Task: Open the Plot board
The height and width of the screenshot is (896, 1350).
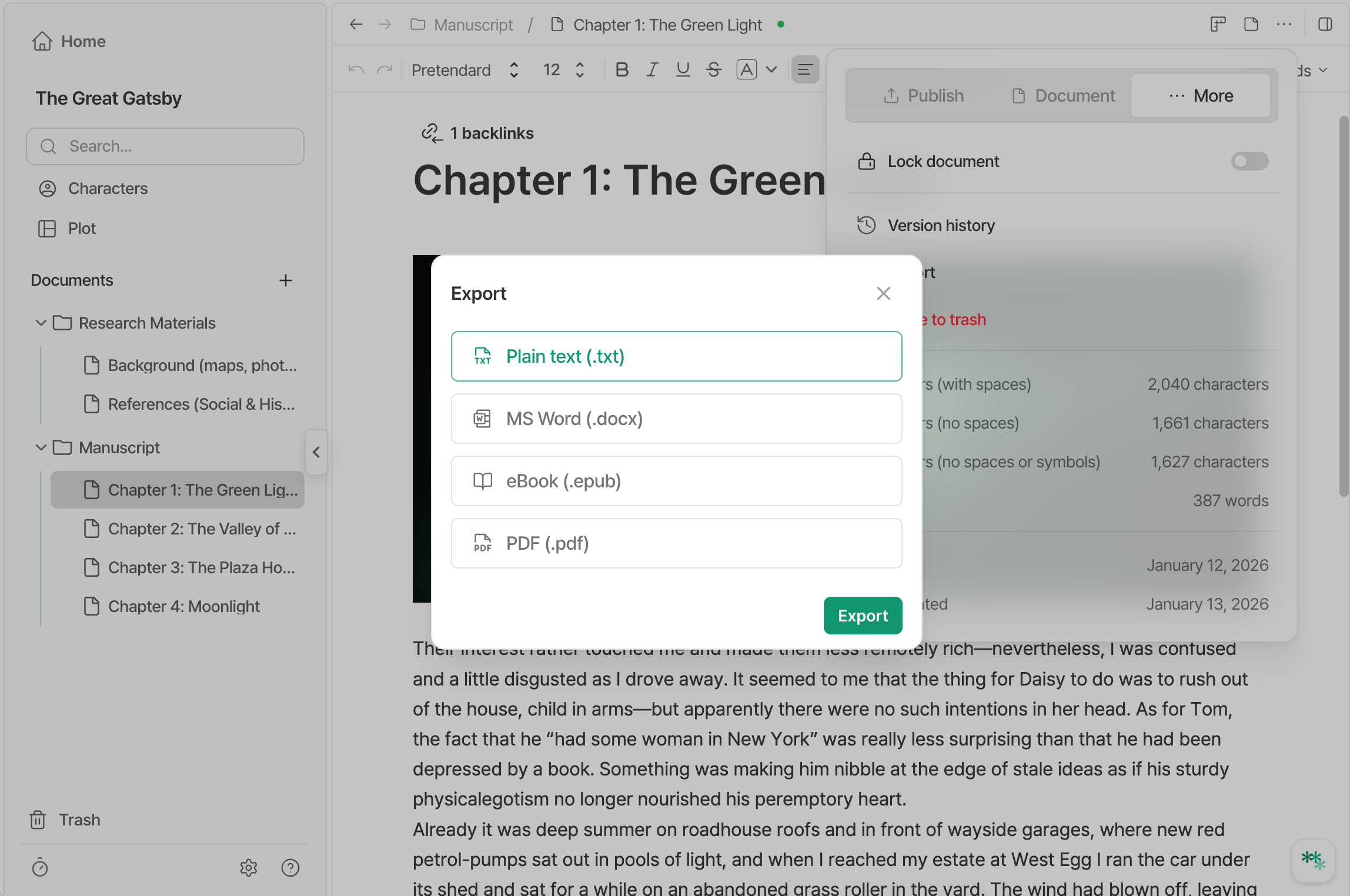Action: [x=66, y=228]
